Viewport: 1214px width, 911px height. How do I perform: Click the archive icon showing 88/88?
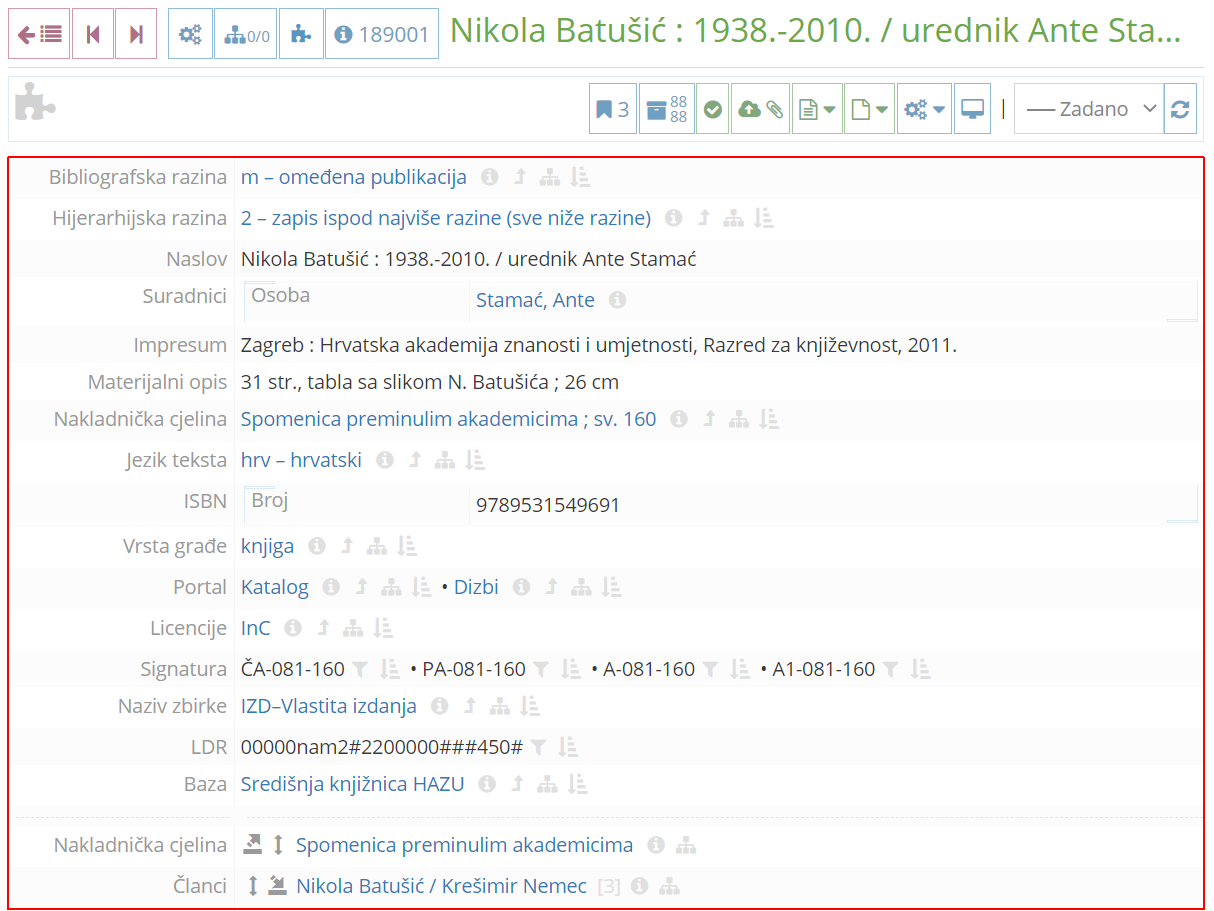(x=666, y=108)
